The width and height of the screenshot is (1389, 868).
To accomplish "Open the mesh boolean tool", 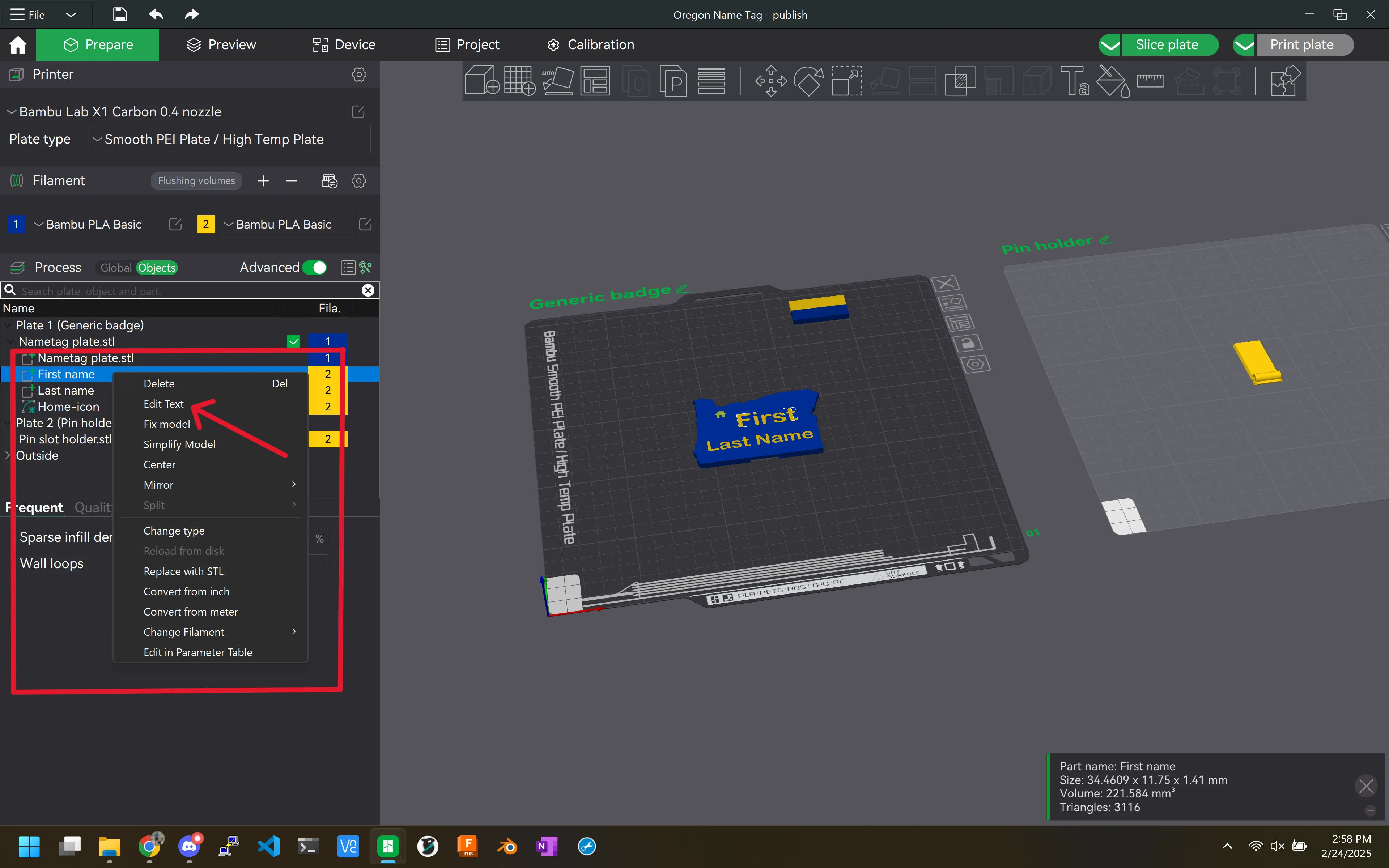I will coord(960,80).
